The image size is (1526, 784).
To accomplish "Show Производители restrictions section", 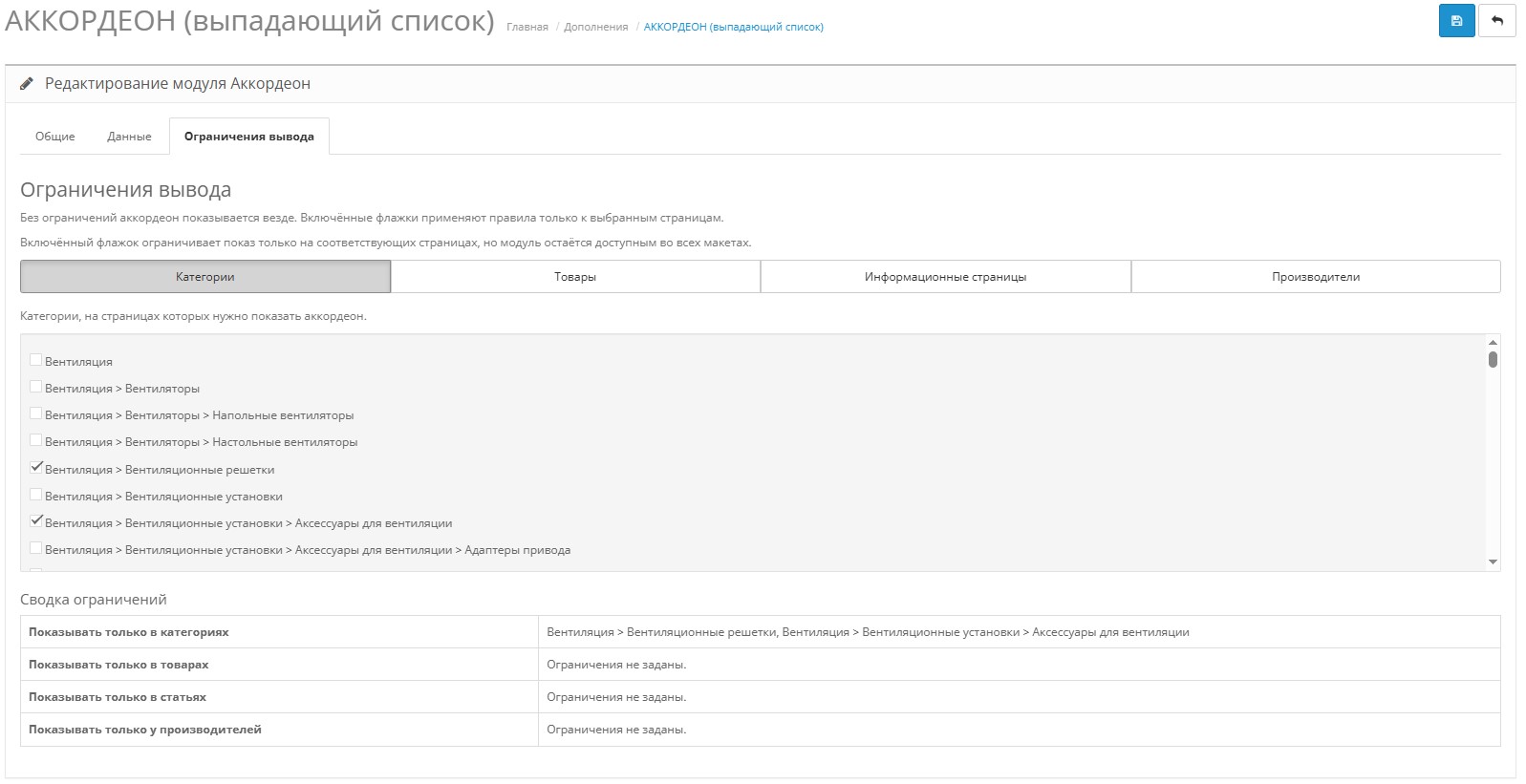I will 1315,277.
